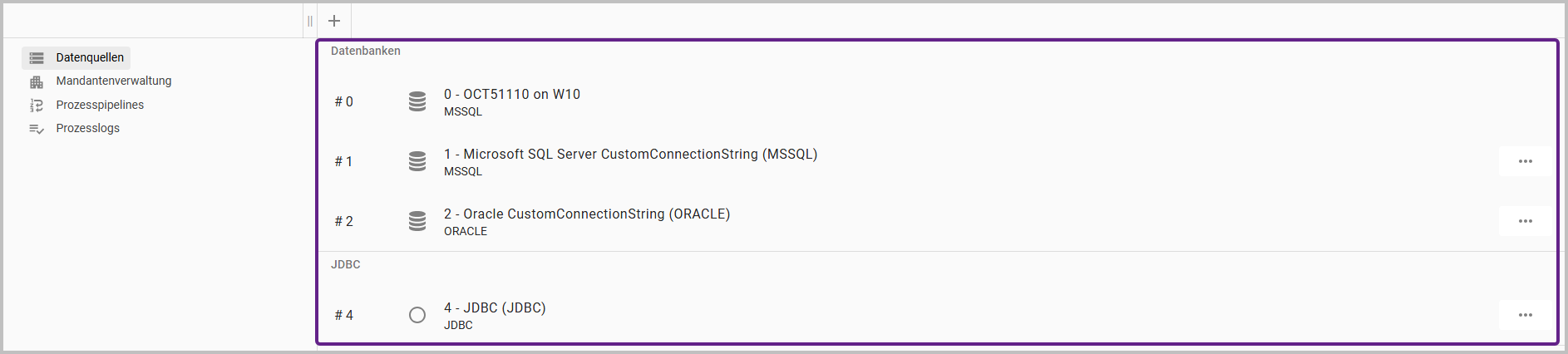The image size is (1568, 354).
Task: Show the Prozesslogs page
Action: [x=88, y=128]
